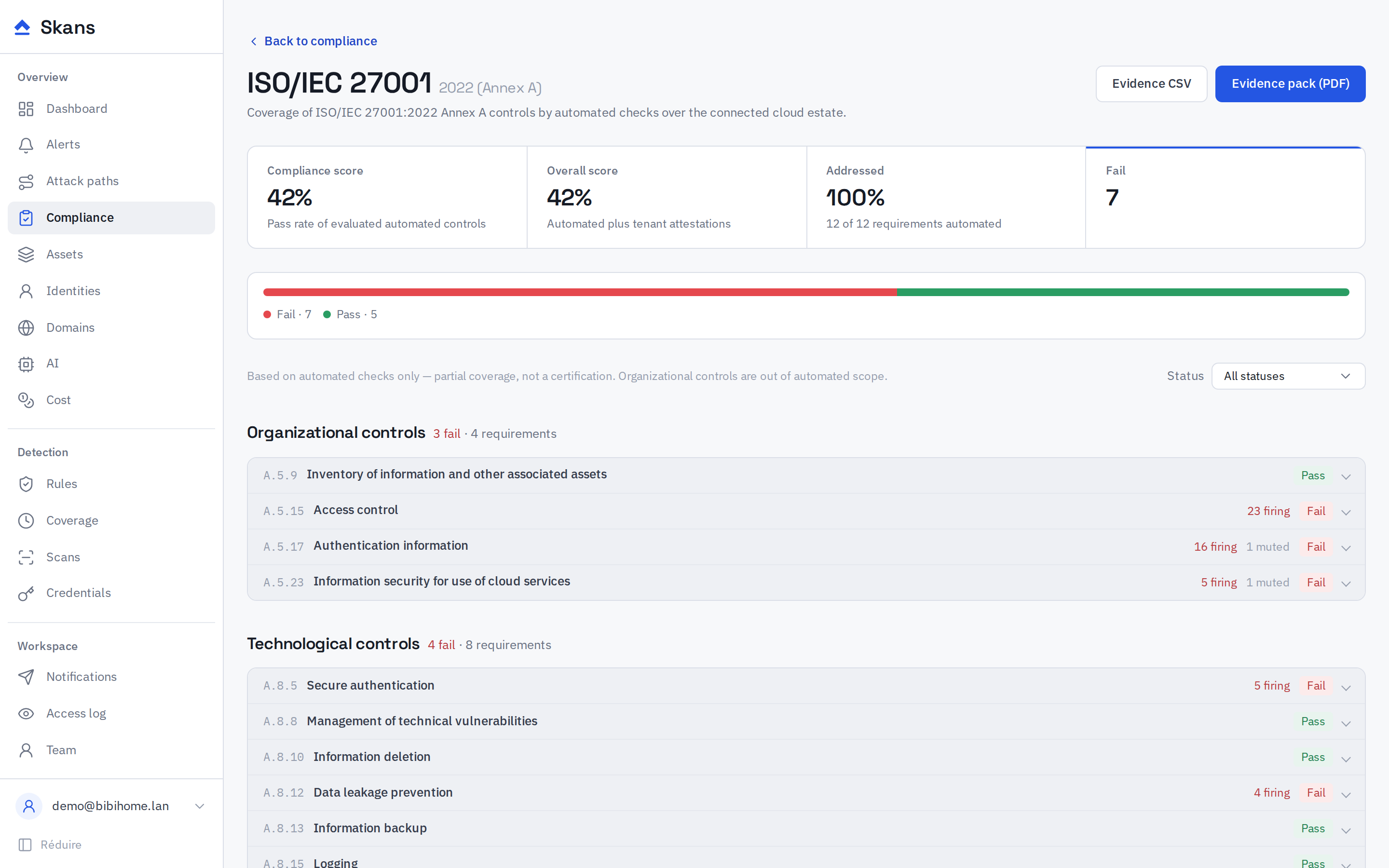Click 4 firing on Data leakage prevention
The height and width of the screenshot is (868, 1389).
(1271, 793)
